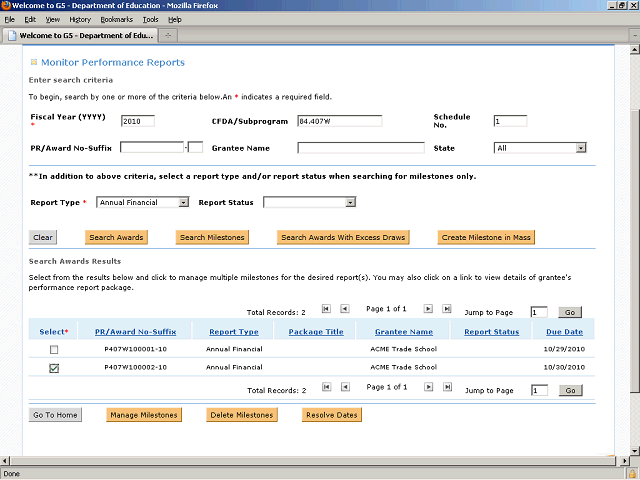
Task: Click next page arrow in bottom pagination
Action: click(429, 388)
